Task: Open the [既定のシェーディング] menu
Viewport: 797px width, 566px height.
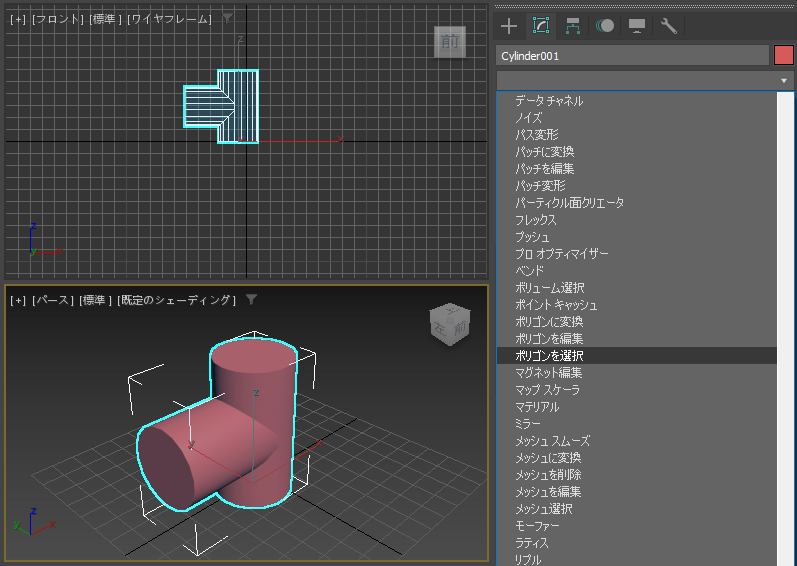Action: (x=176, y=300)
